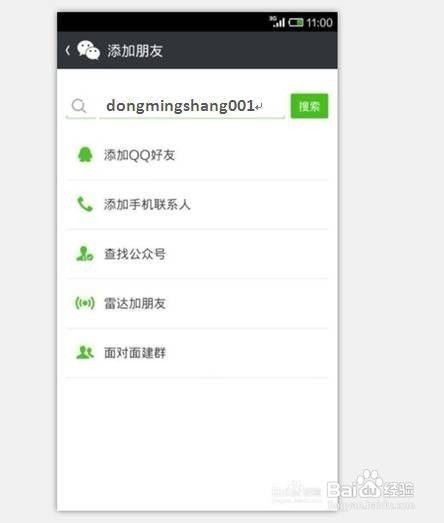Click the Baidu 经验 watermark logo

tap(370, 489)
